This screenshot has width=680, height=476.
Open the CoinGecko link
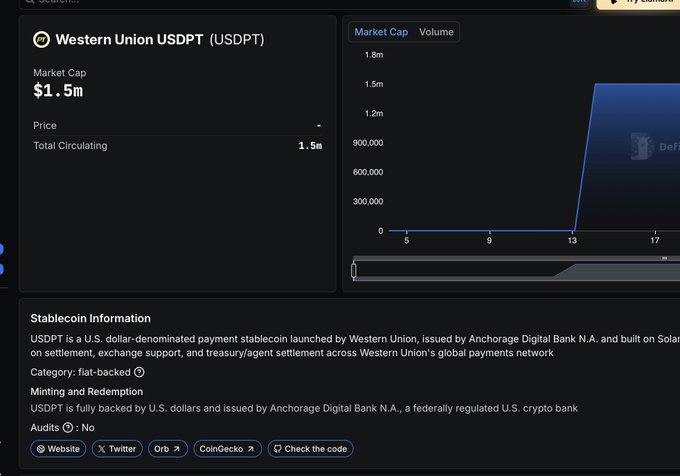click(227, 449)
